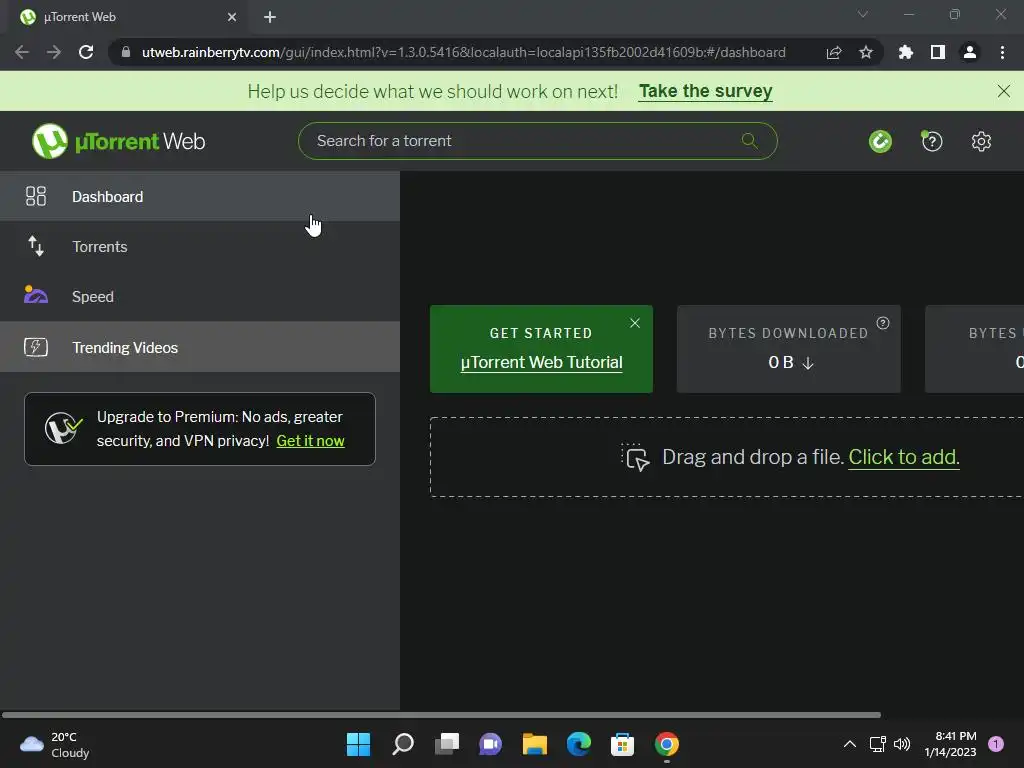Click the search magnifier icon in torrent search

750,140
